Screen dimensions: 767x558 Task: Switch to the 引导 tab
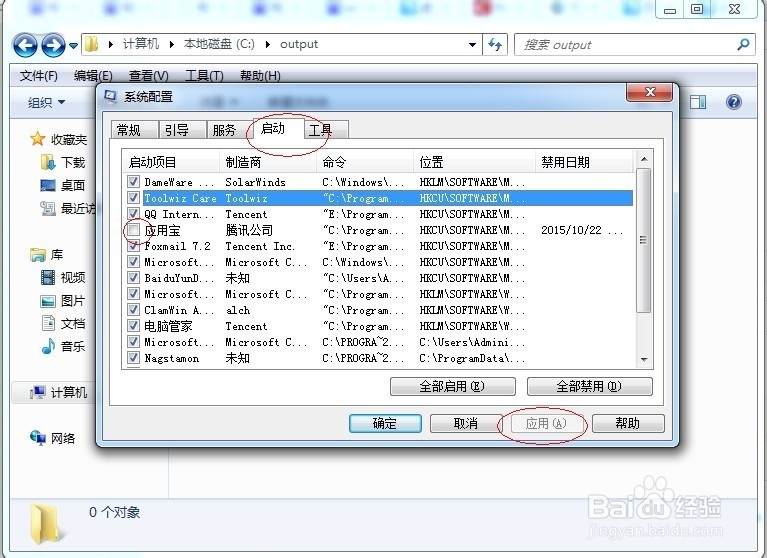(181, 130)
